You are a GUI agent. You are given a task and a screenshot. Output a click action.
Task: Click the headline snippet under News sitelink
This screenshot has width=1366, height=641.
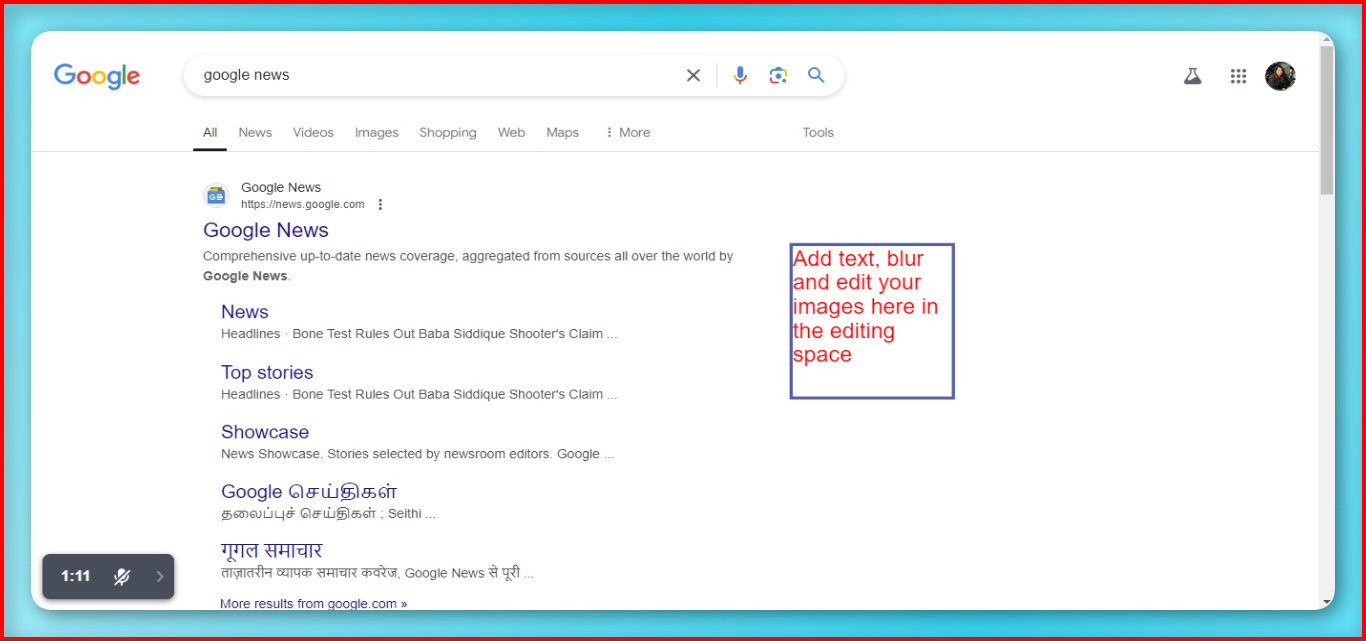419,334
